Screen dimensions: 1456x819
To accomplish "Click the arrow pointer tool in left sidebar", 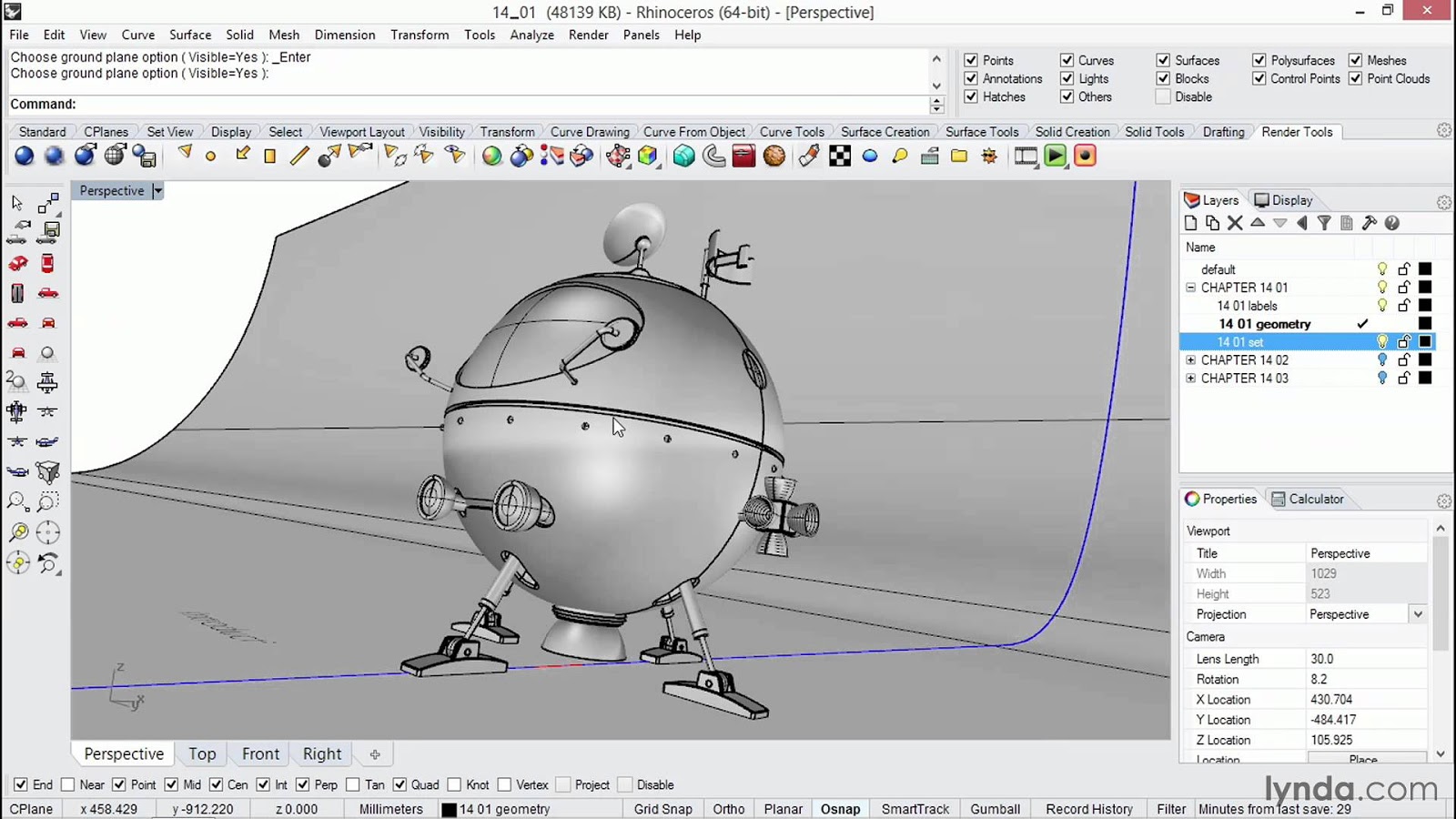I will click(x=17, y=203).
